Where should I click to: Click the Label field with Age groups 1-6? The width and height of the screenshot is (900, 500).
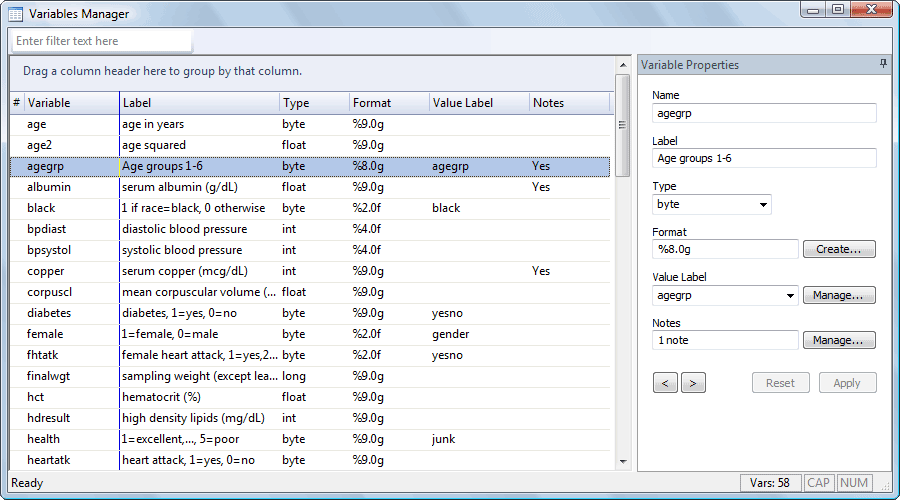click(764, 158)
